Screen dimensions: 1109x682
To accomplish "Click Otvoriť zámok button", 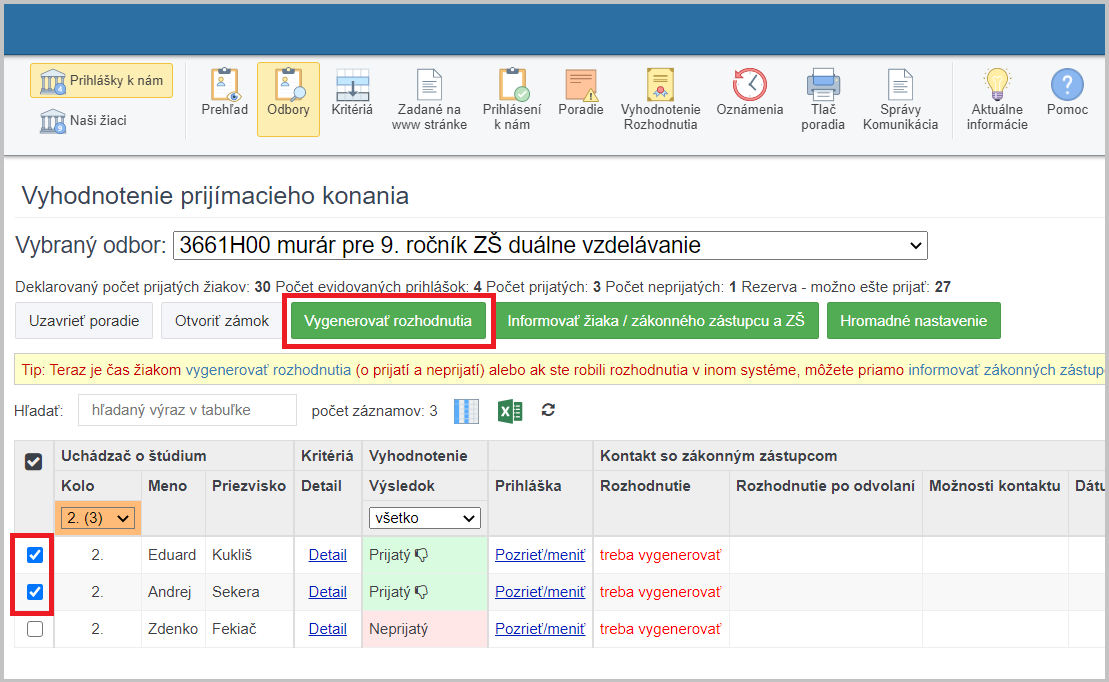I will (x=222, y=320).
